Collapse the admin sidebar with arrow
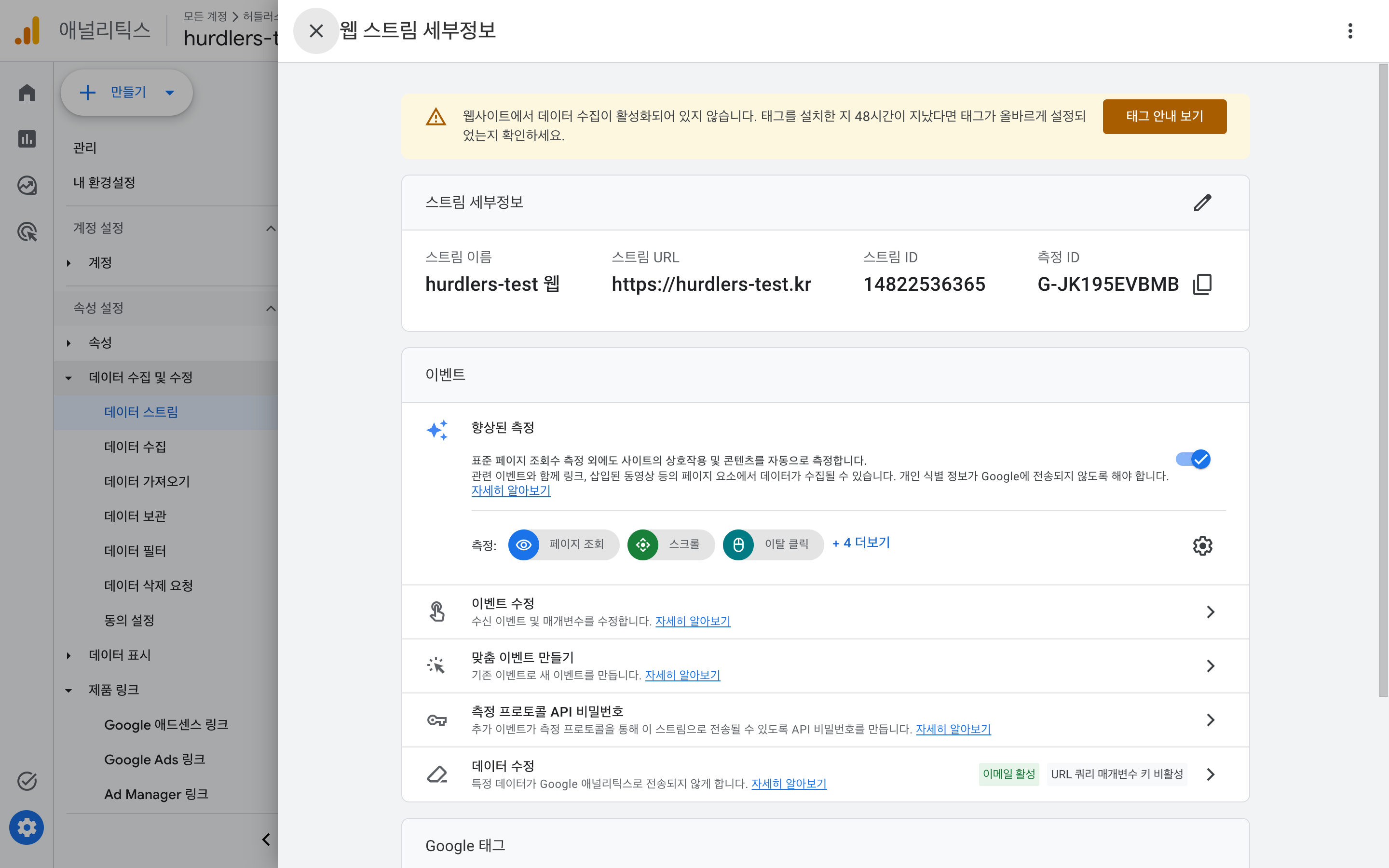The image size is (1389, 868). coord(266,839)
